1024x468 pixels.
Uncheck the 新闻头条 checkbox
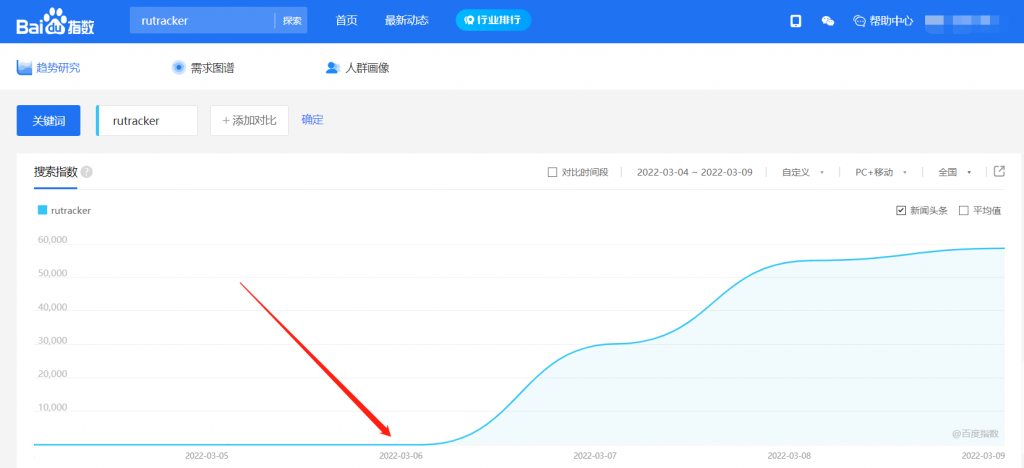click(x=901, y=210)
